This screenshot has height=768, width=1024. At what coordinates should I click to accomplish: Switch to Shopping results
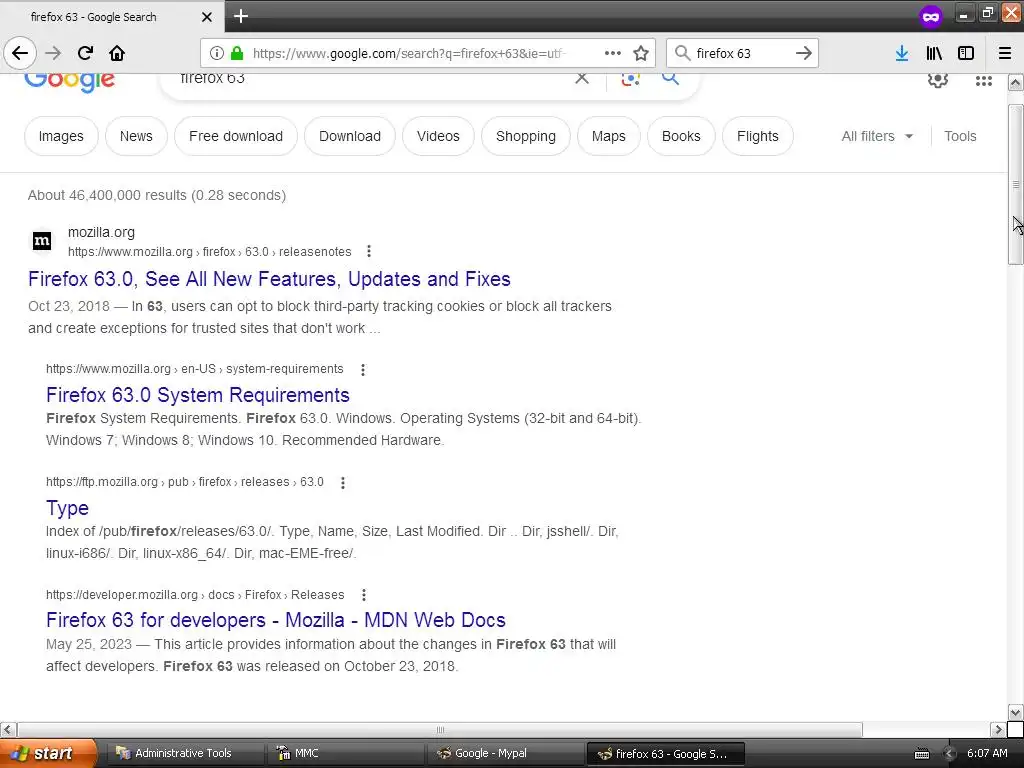[526, 136]
